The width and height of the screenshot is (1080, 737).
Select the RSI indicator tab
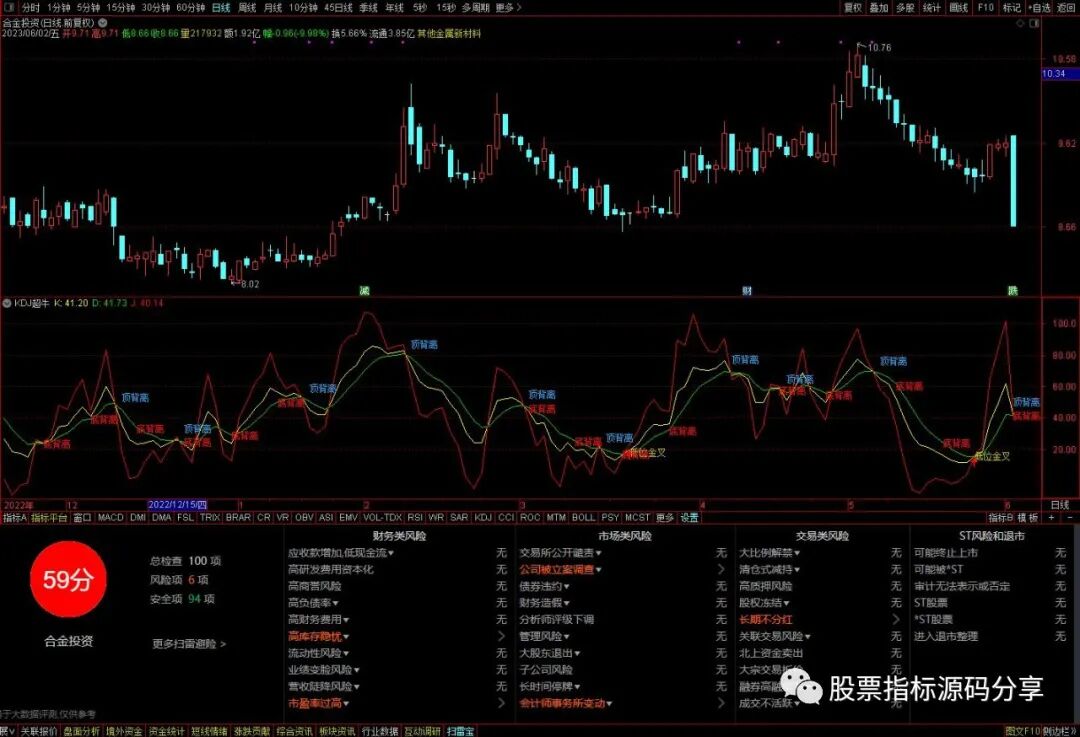click(415, 517)
